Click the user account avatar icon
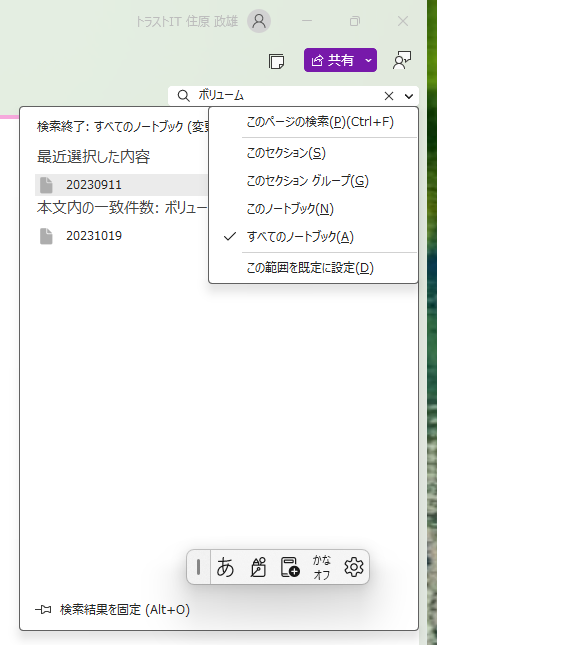This screenshot has width=581, height=645. click(x=259, y=21)
